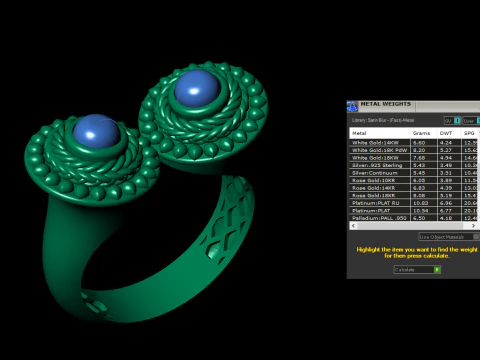This screenshot has width=480, height=360.
Task: Sort by the Metal column header
Action: tap(380, 133)
